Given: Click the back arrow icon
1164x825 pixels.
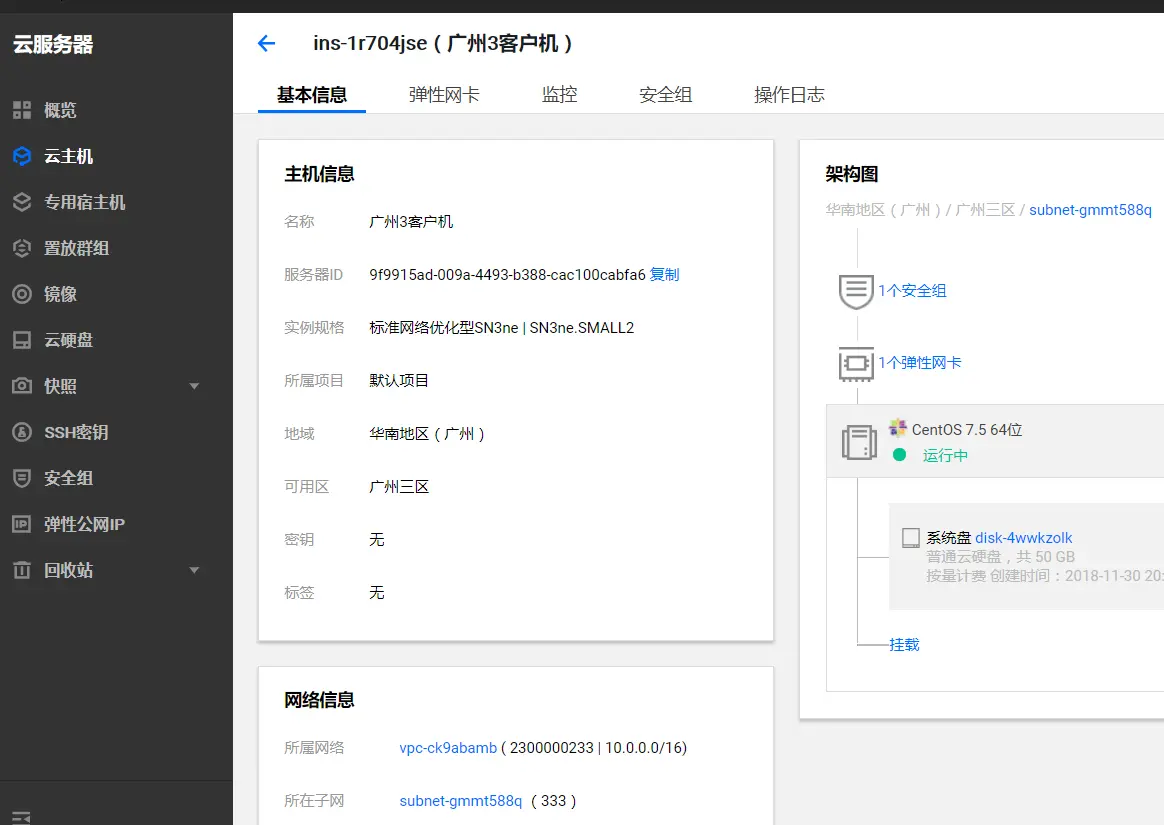Looking at the screenshot, I should tap(266, 43).
